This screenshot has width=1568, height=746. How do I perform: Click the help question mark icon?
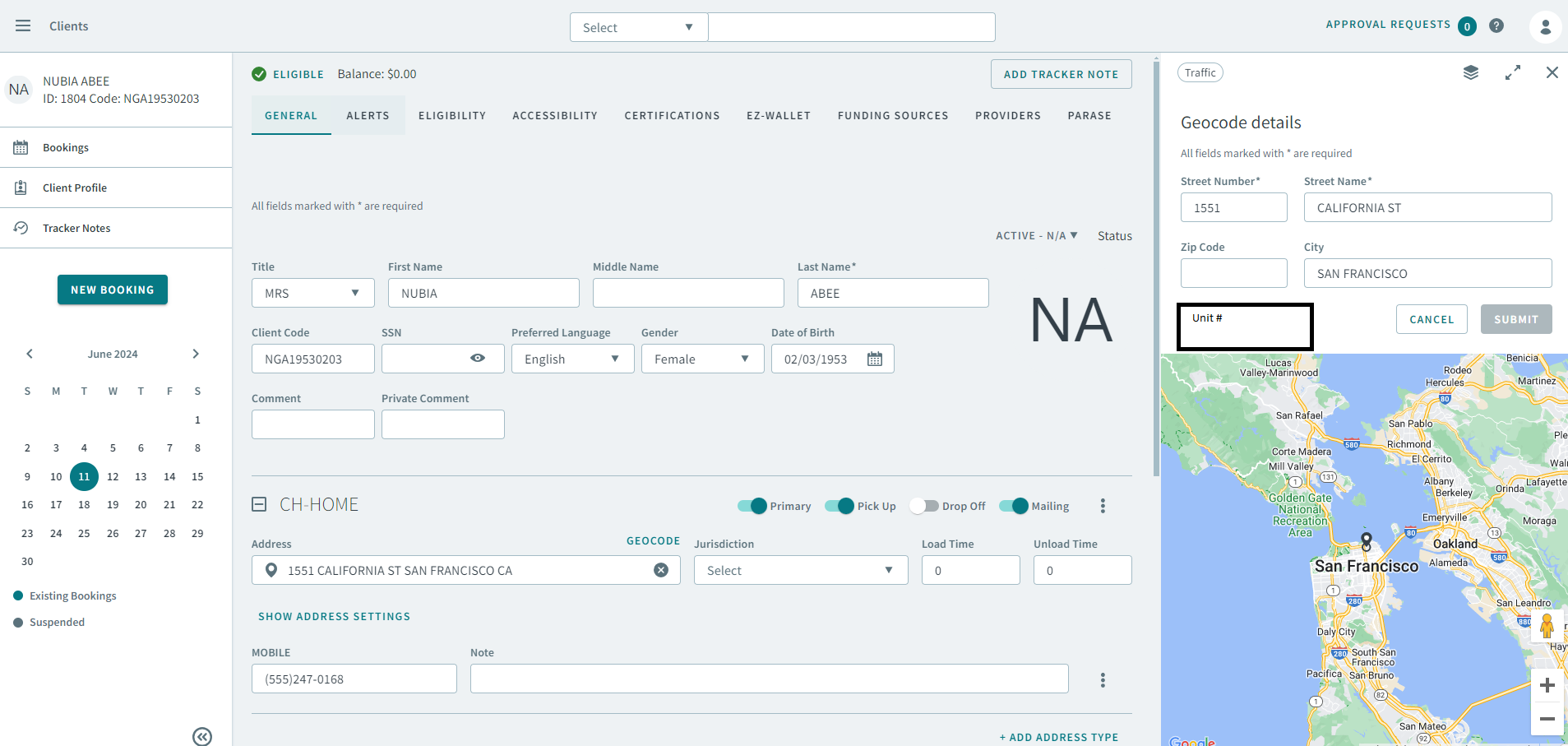point(1496,25)
